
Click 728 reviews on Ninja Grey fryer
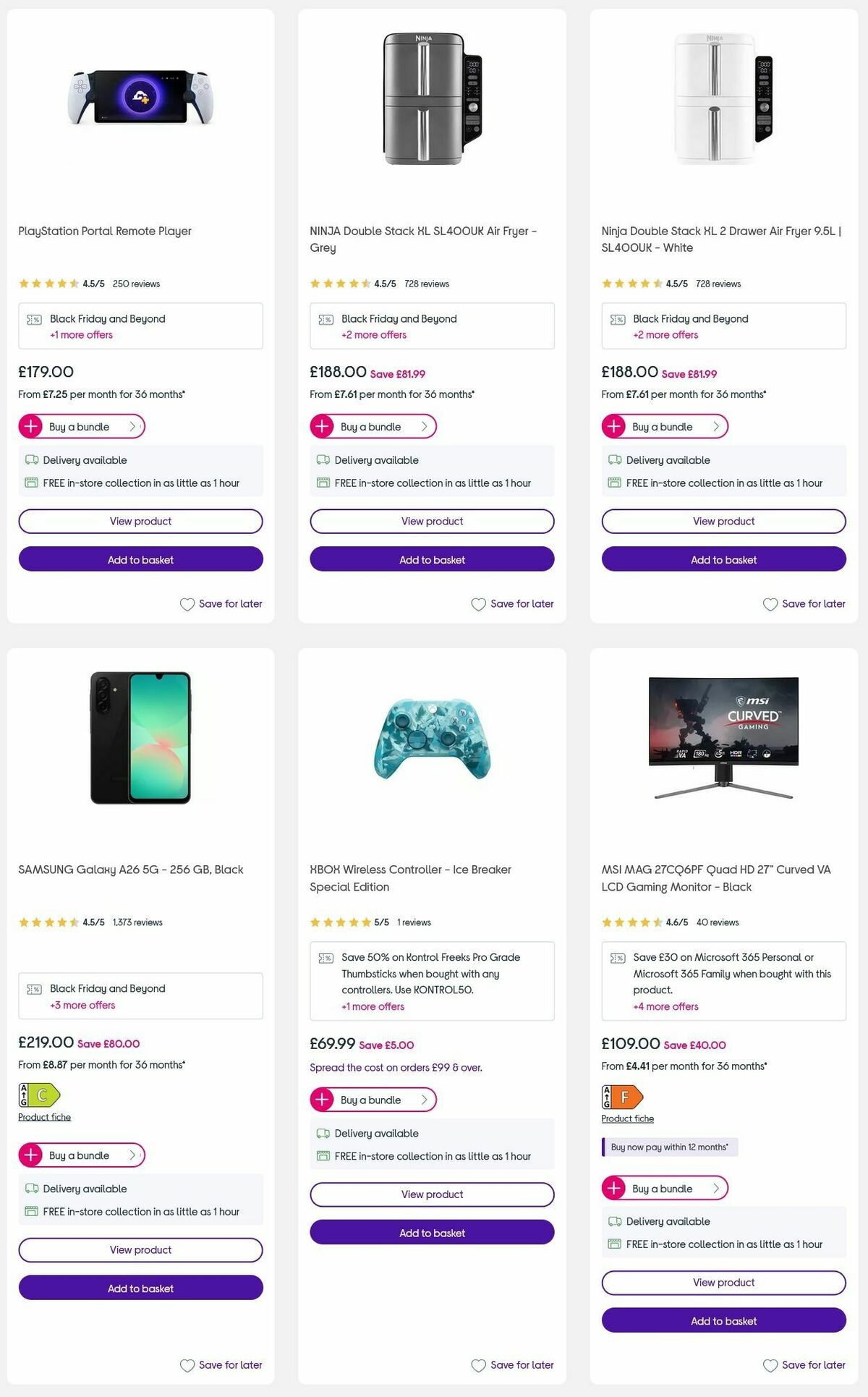click(425, 284)
